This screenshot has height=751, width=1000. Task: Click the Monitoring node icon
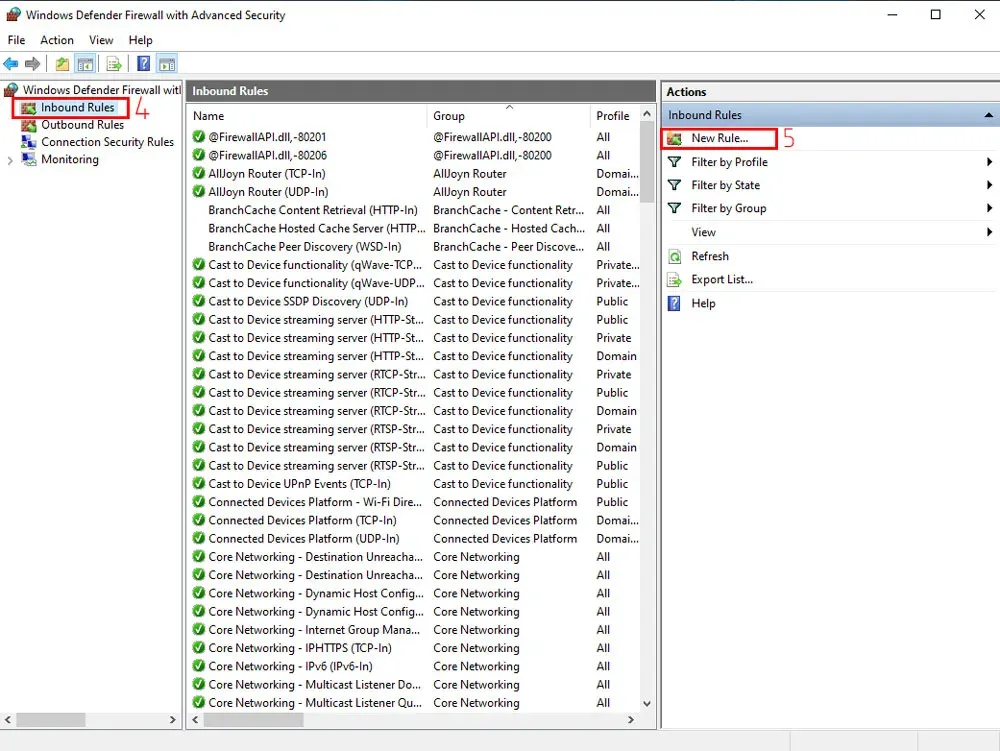(x=29, y=159)
